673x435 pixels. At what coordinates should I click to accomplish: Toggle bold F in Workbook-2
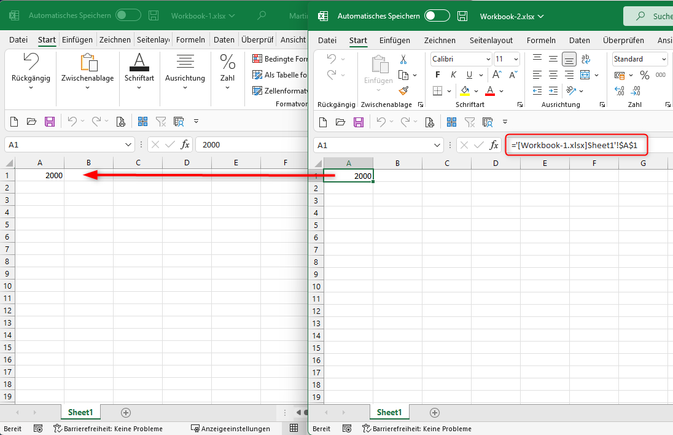[x=437, y=75]
